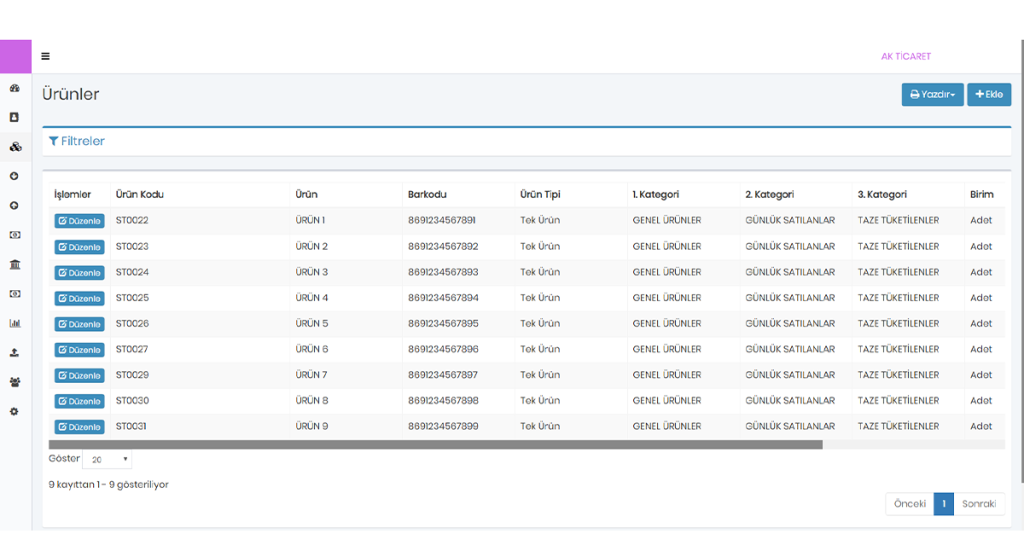Click the cubes products icon in sidebar
The height and width of the screenshot is (557, 1024).
tap(15, 147)
